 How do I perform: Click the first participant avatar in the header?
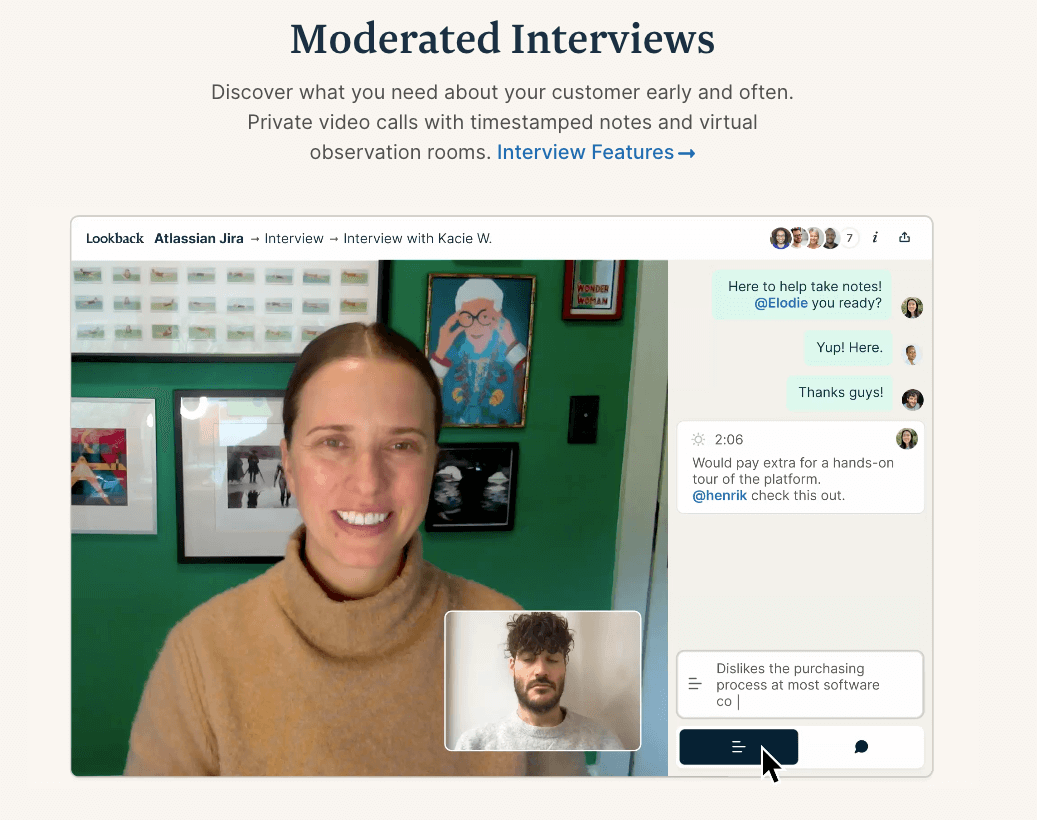pos(780,237)
